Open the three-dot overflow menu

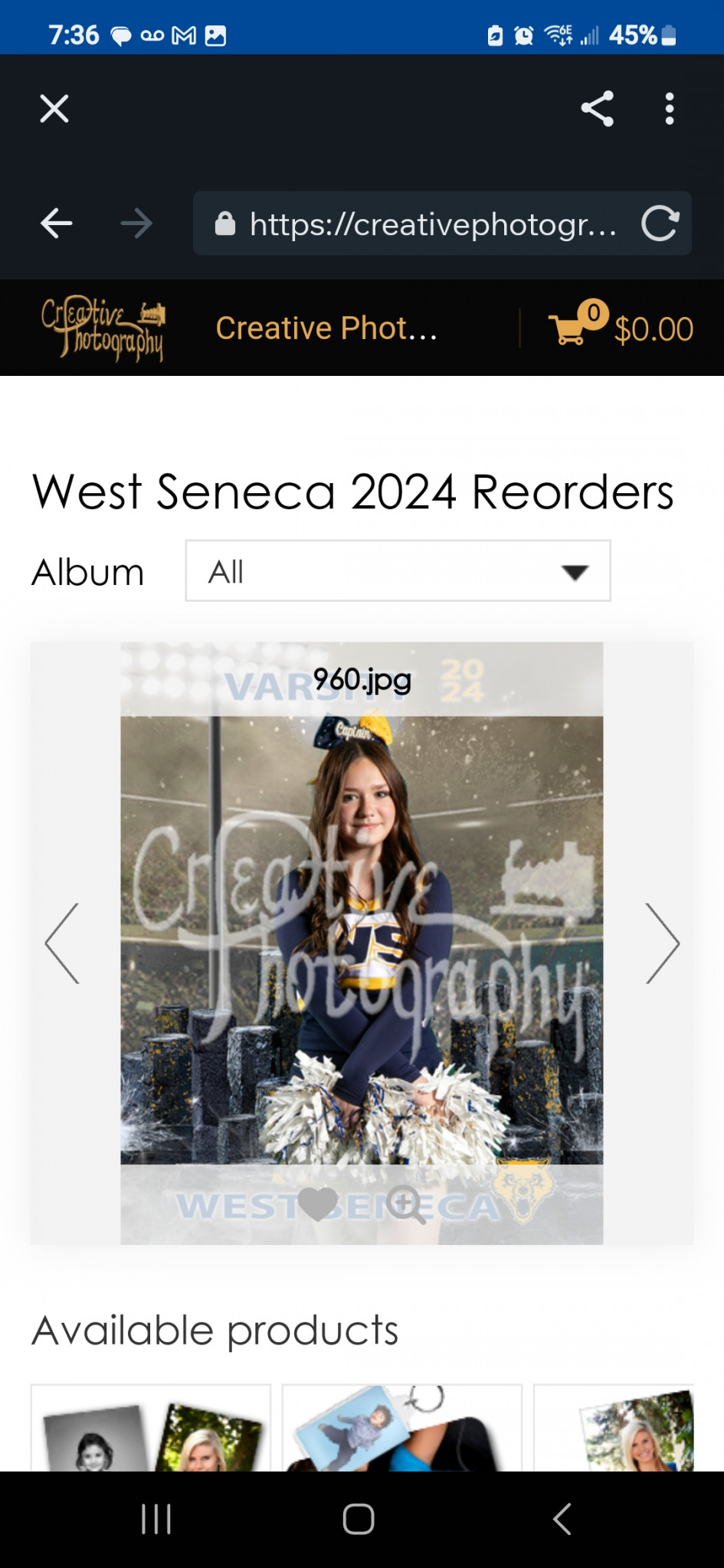click(x=670, y=109)
